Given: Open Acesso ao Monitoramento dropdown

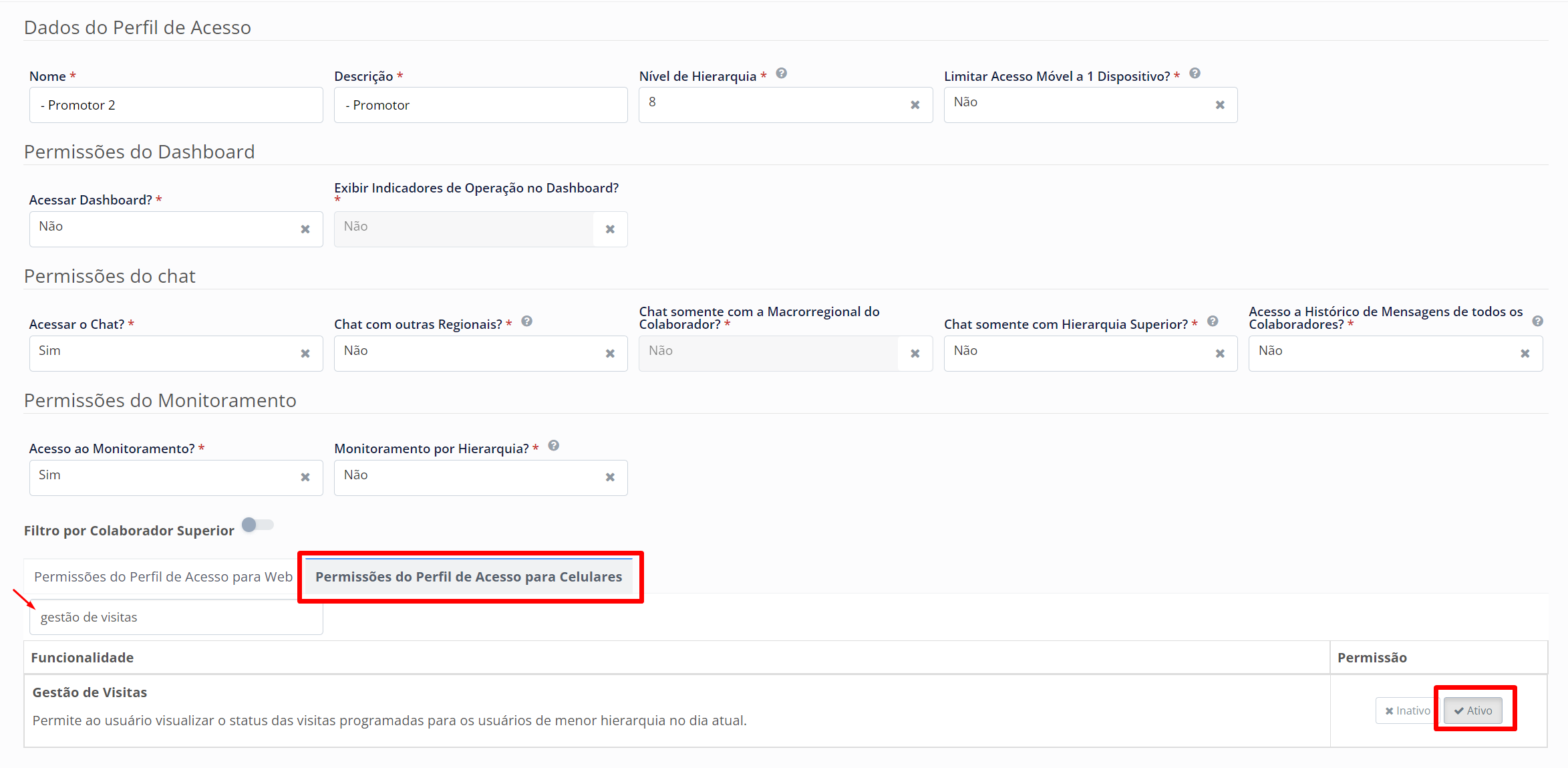Looking at the screenshot, I should tap(160, 477).
